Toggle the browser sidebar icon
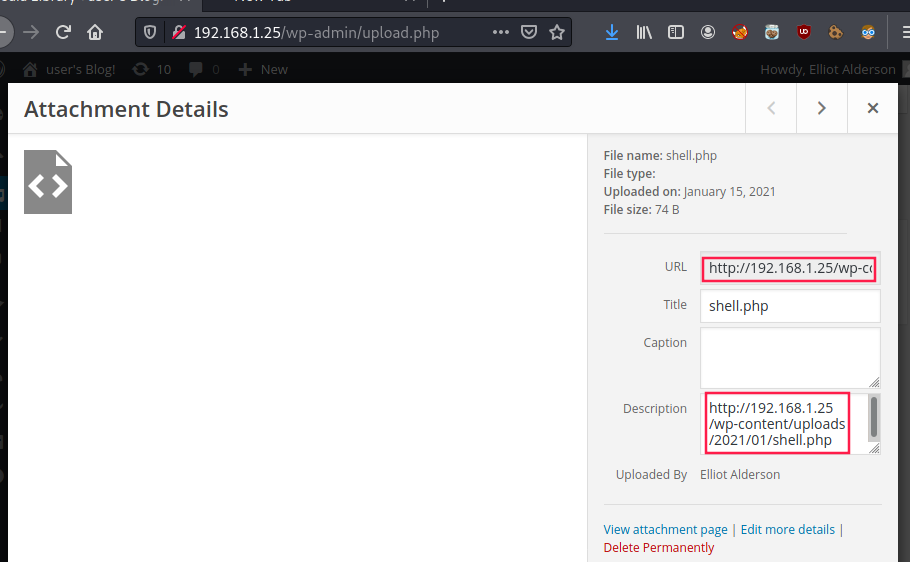This screenshot has width=910, height=562. click(676, 32)
